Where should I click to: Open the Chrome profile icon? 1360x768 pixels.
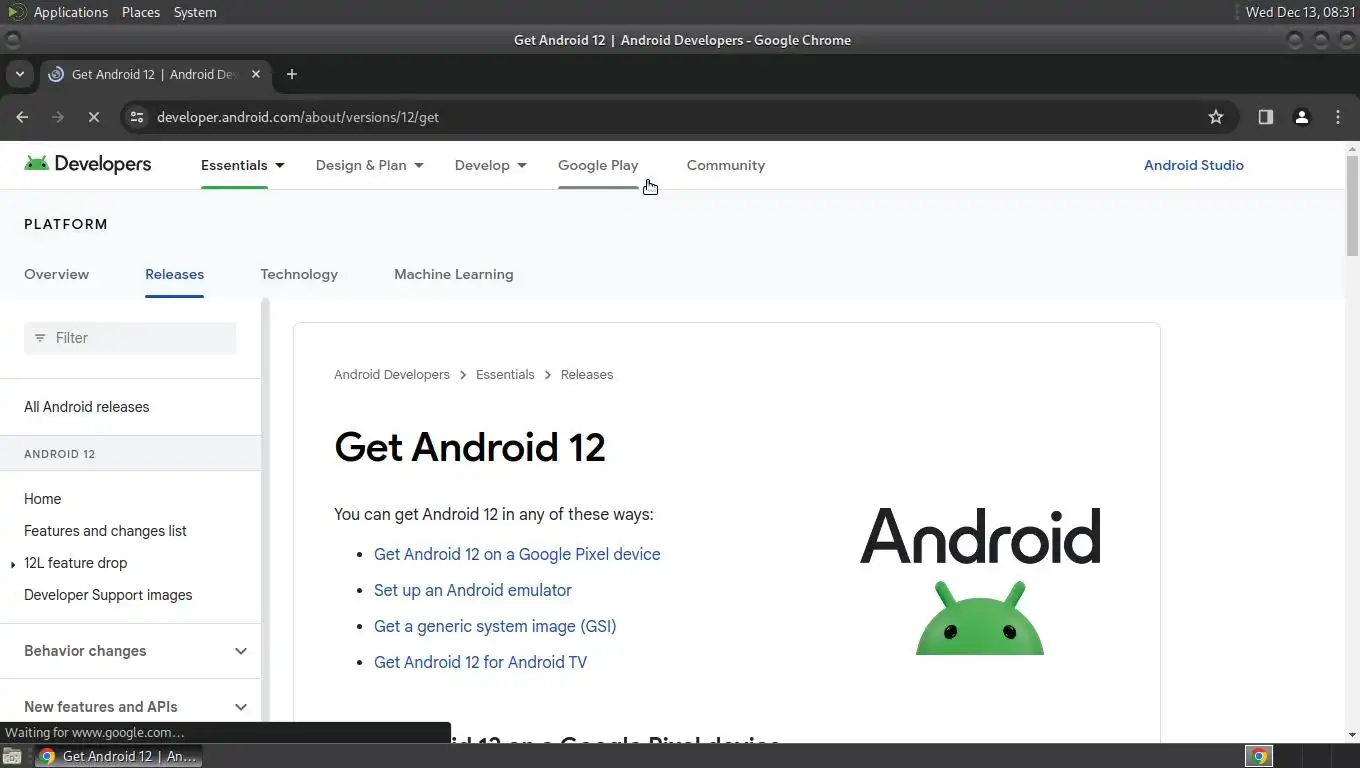pos(1302,117)
